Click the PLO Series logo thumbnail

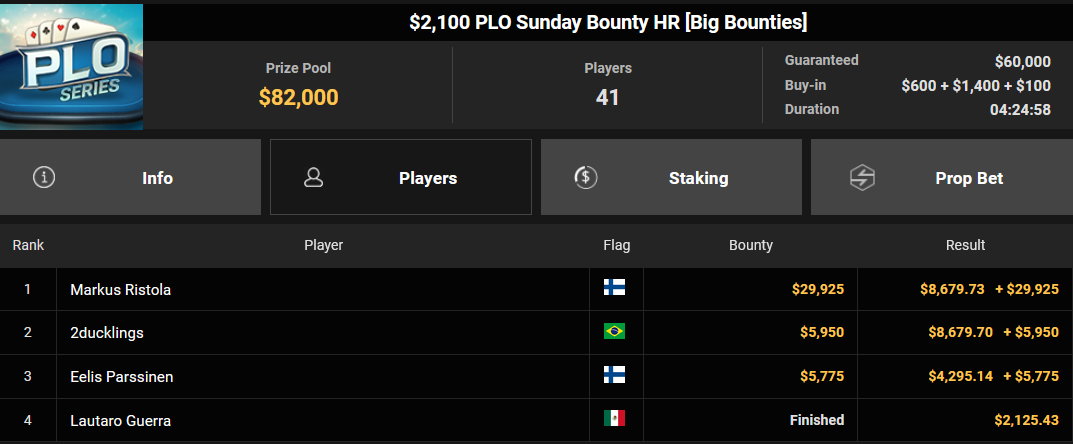click(x=71, y=66)
